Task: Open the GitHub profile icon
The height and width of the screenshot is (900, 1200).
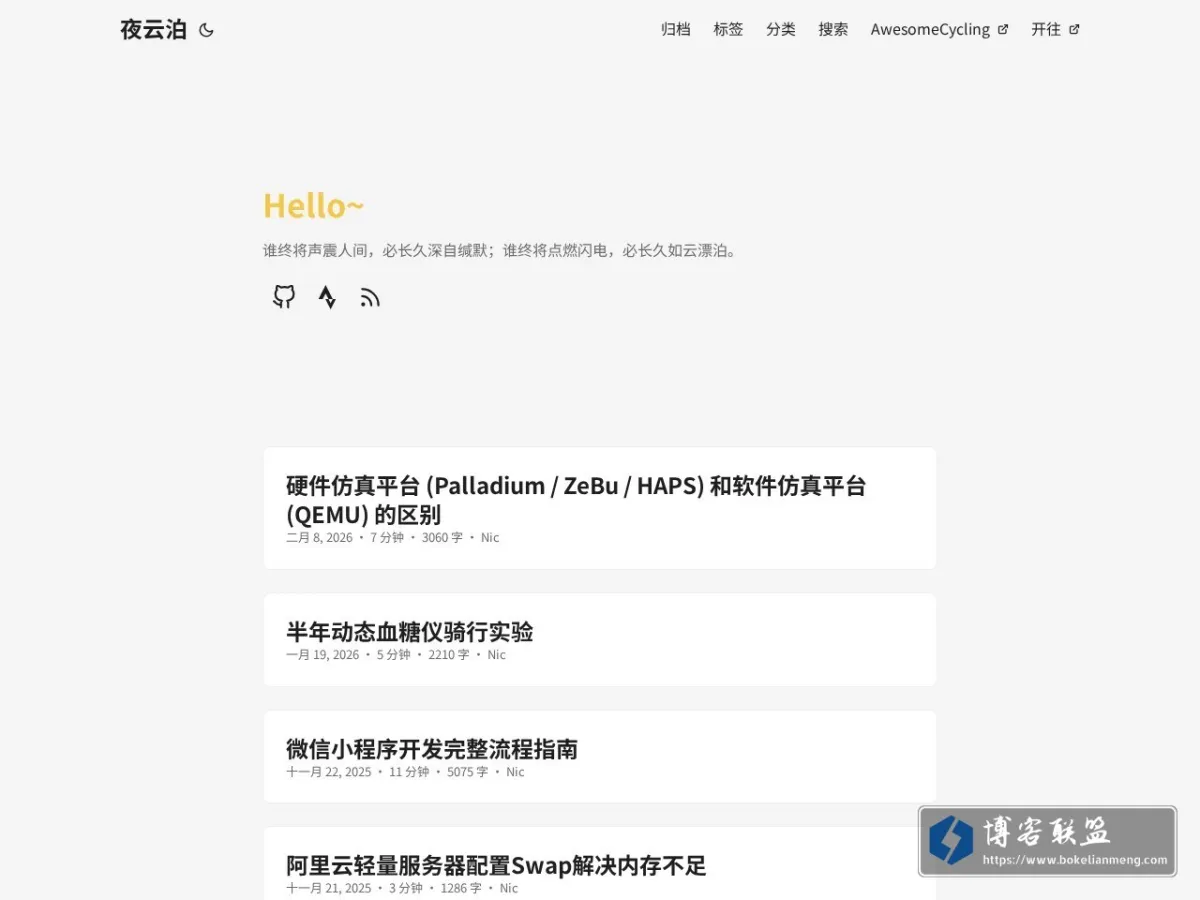Action: point(284,297)
